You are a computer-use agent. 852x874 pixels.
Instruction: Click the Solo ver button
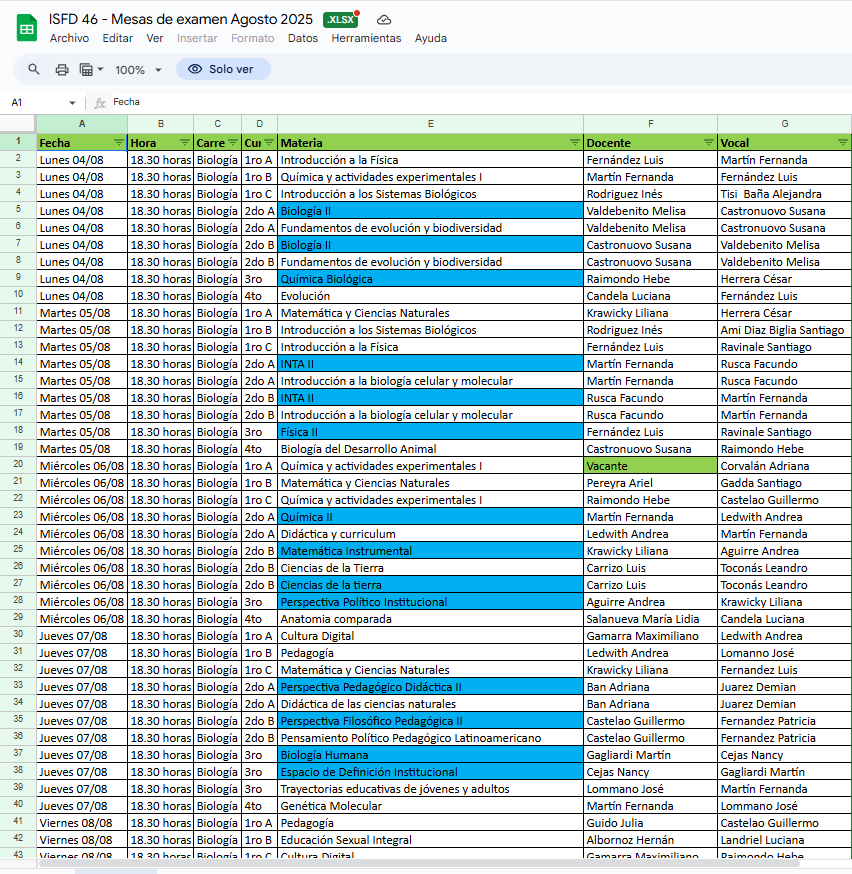[223, 69]
